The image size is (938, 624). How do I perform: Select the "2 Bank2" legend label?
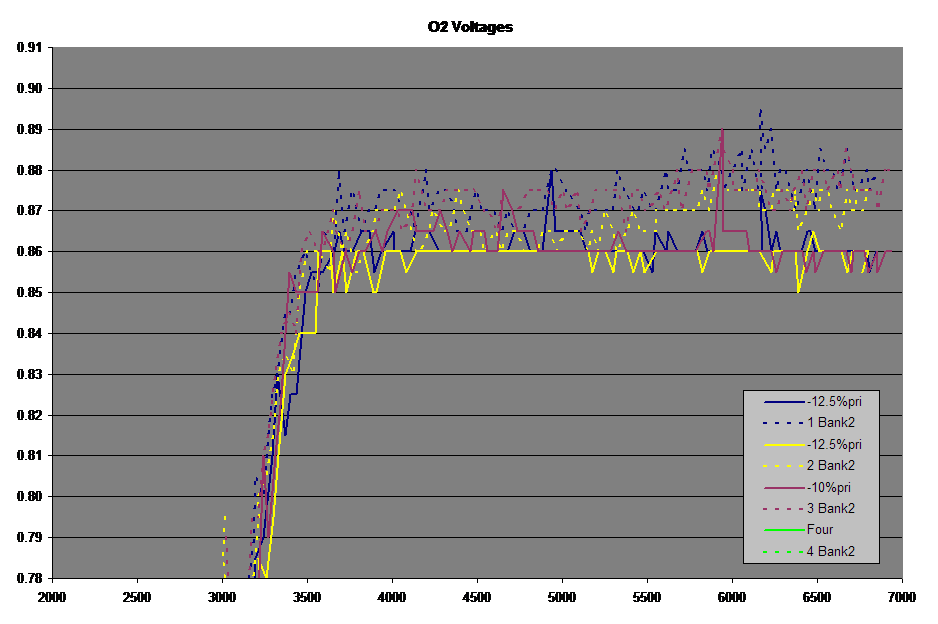click(830, 466)
